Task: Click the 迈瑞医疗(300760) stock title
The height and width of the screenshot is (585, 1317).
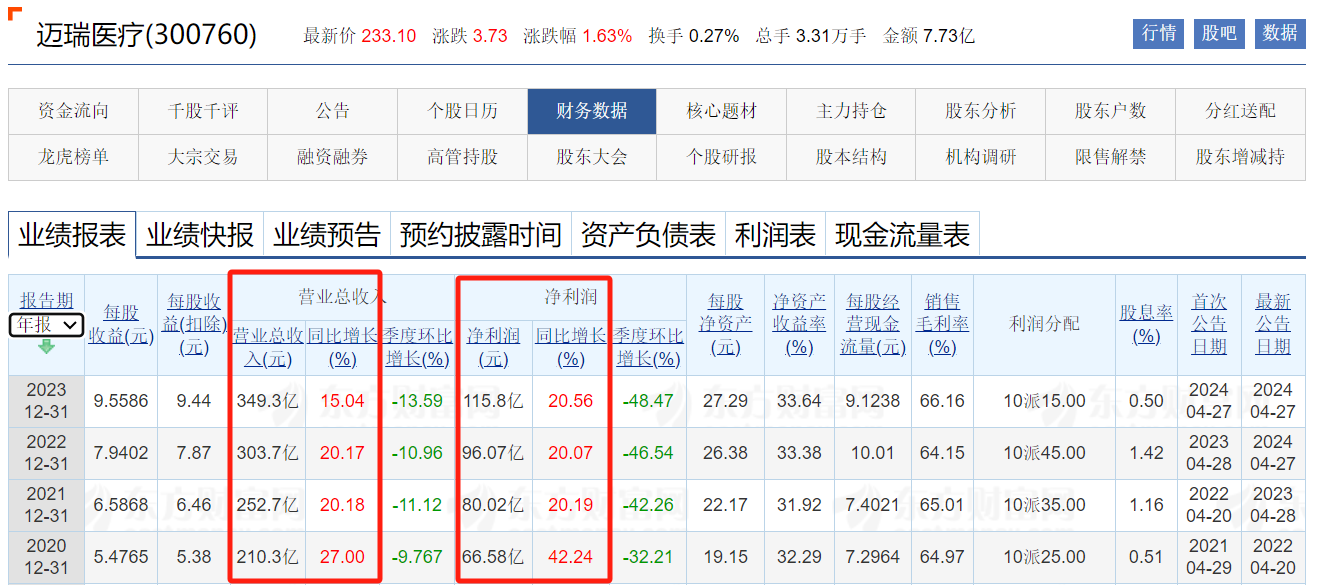Action: (x=146, y=35)
